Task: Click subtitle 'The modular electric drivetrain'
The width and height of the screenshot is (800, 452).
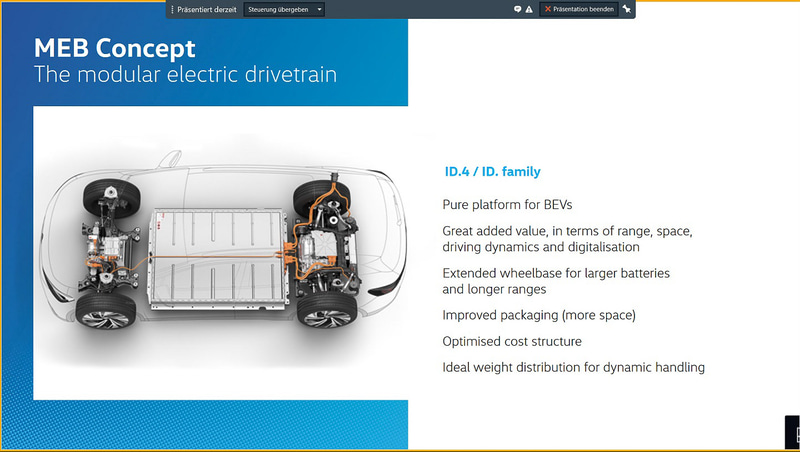Action: (x=185, y=74)
